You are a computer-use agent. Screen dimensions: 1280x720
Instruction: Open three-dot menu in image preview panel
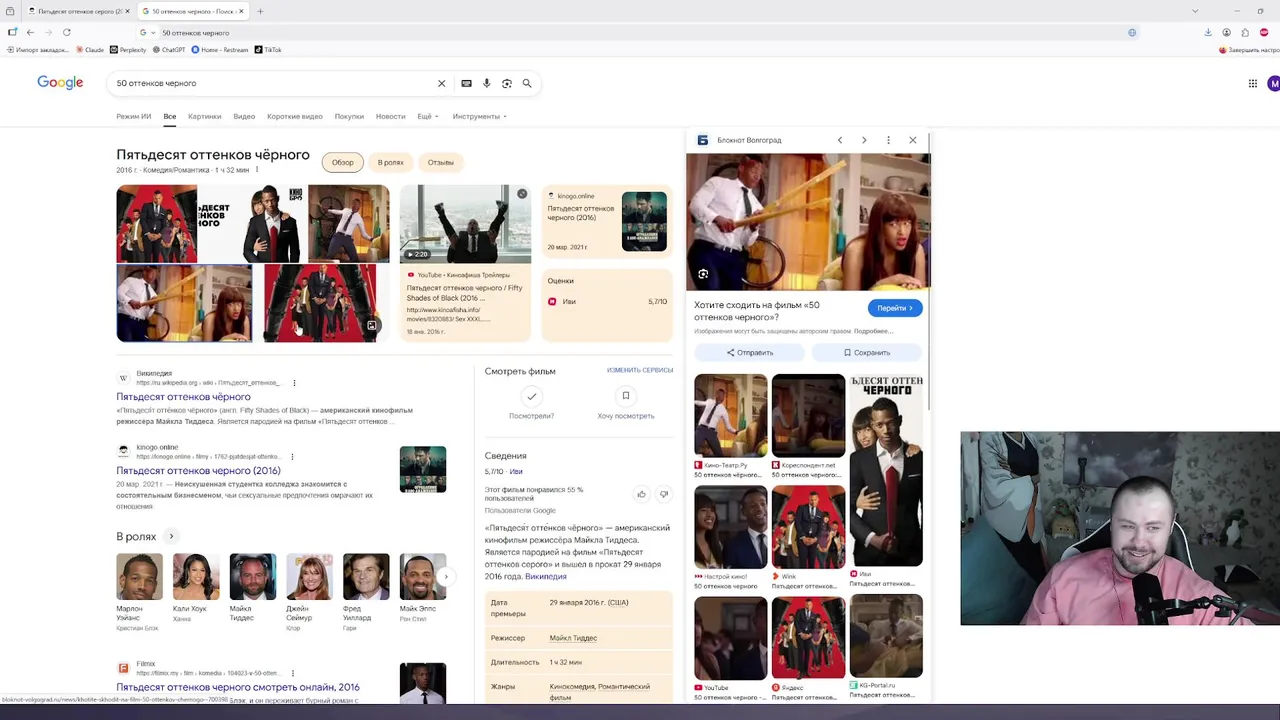(888, 140)
